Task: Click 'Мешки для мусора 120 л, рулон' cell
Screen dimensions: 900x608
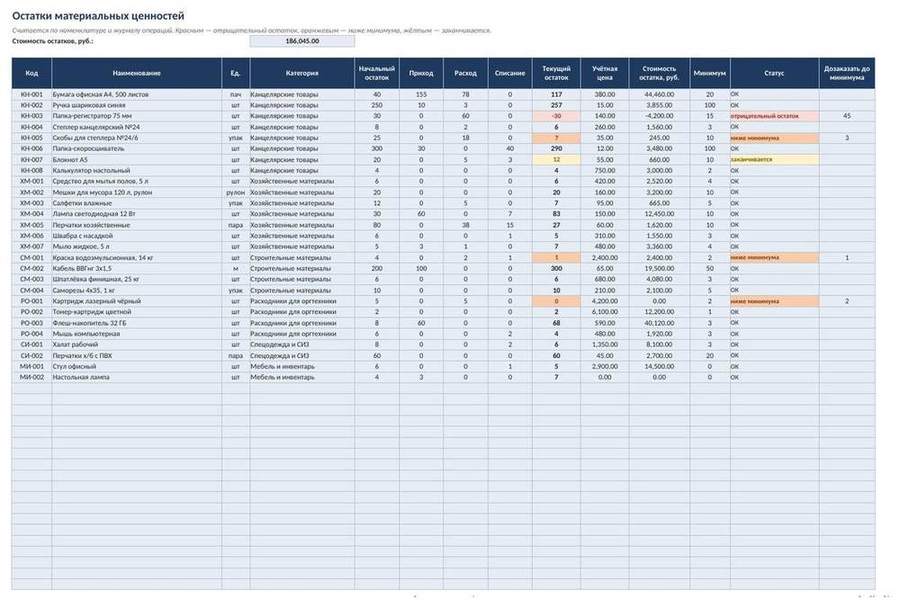Action: coord(137,192)
